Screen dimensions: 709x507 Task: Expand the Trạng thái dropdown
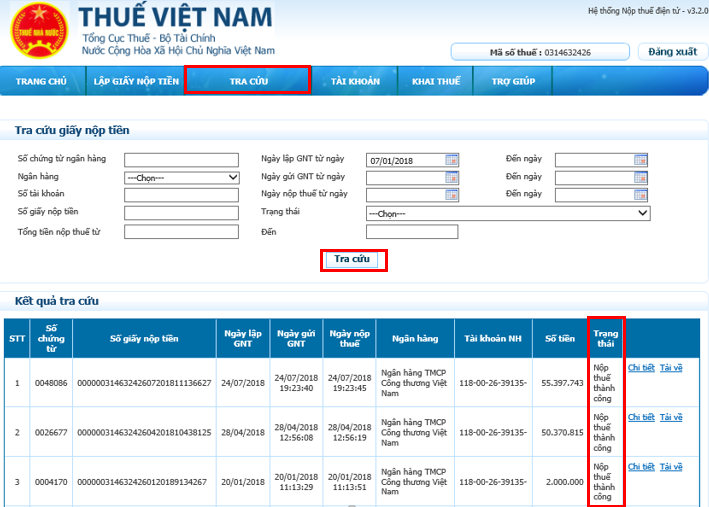coord(508,213)
